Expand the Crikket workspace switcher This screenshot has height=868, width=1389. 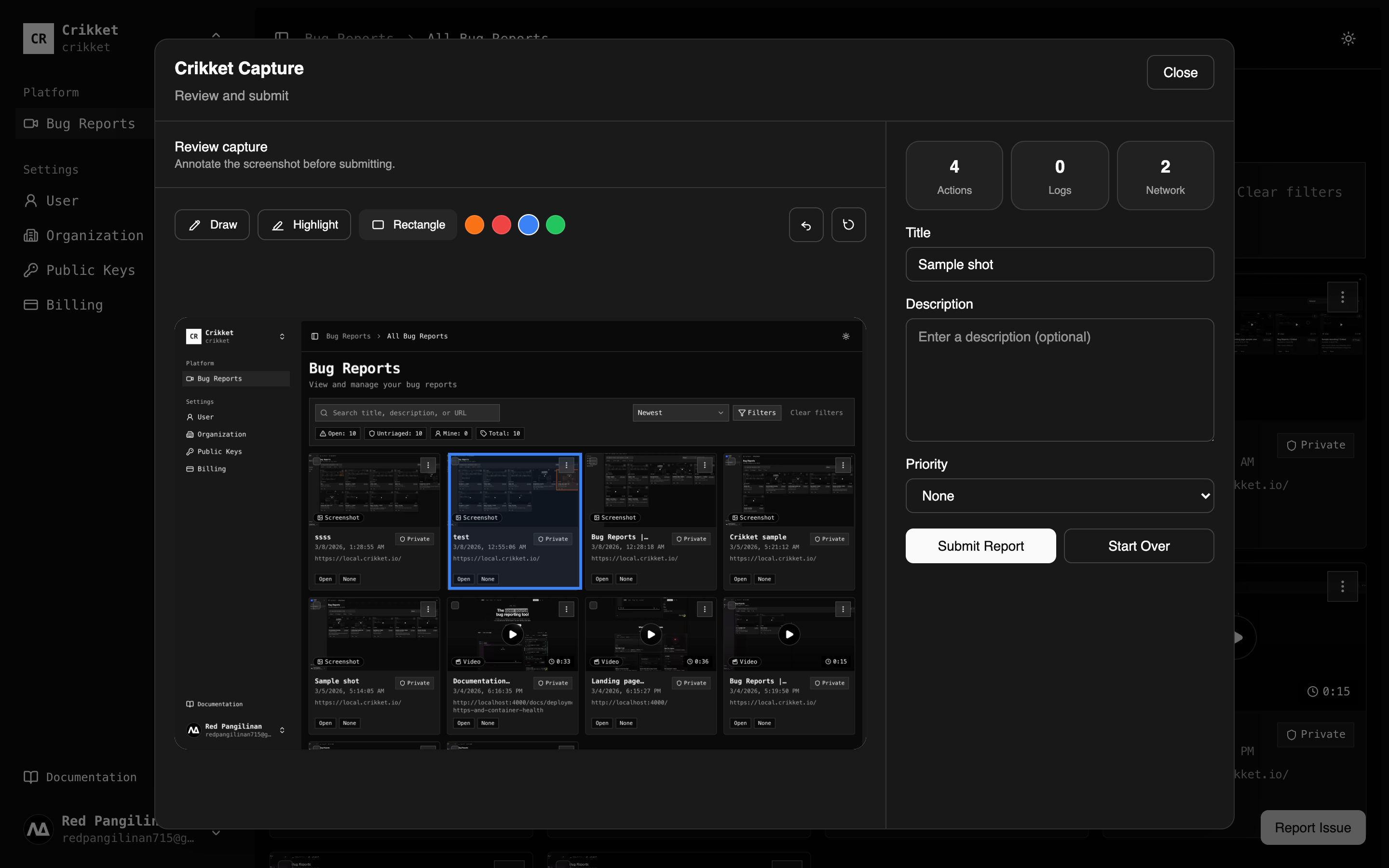[216, 36]
